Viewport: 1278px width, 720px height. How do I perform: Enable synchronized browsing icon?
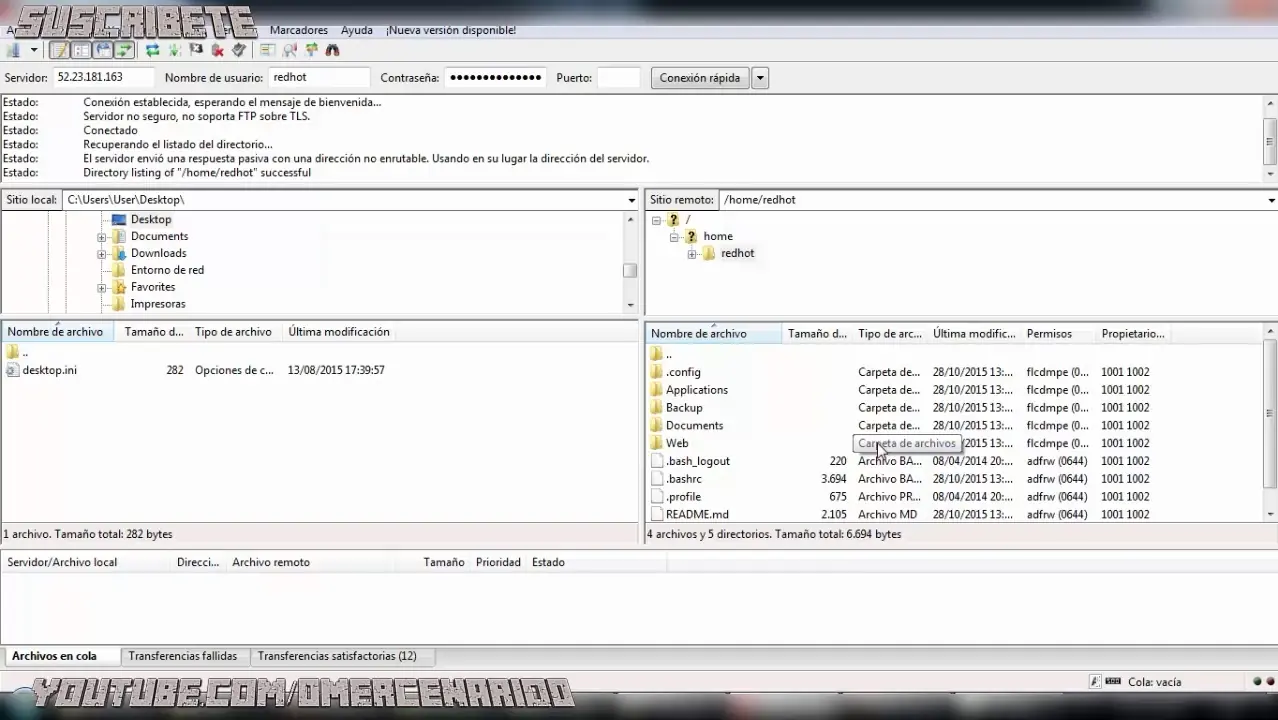[x=311, y=50]
